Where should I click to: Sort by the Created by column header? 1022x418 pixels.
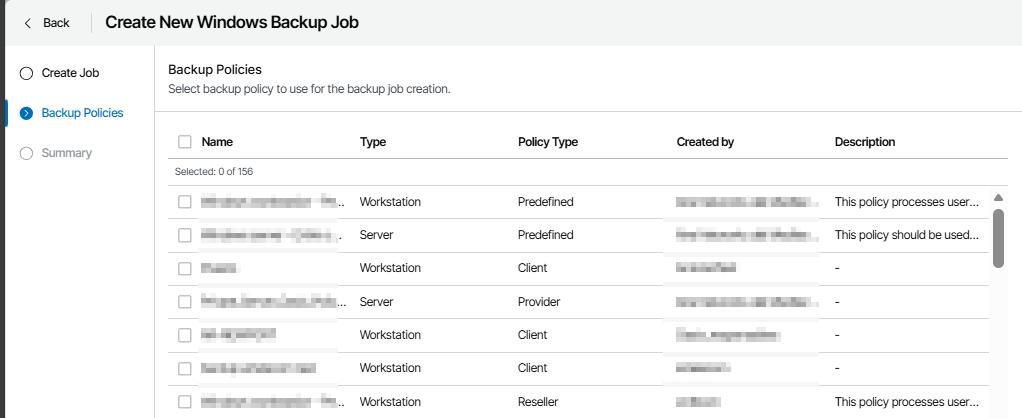[x=705, y=142]
